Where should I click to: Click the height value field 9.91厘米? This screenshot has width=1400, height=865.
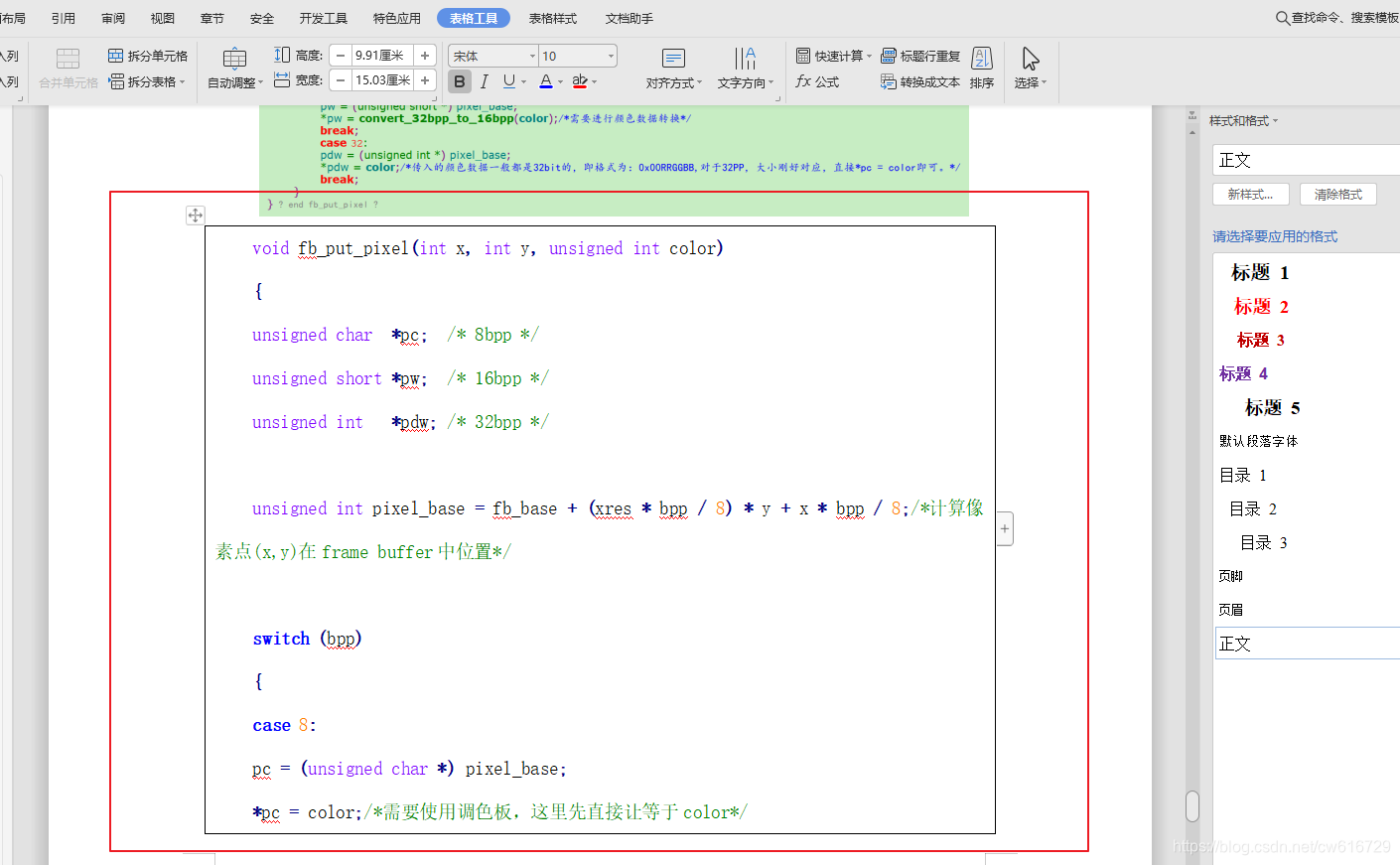click(x=382, y=56)
